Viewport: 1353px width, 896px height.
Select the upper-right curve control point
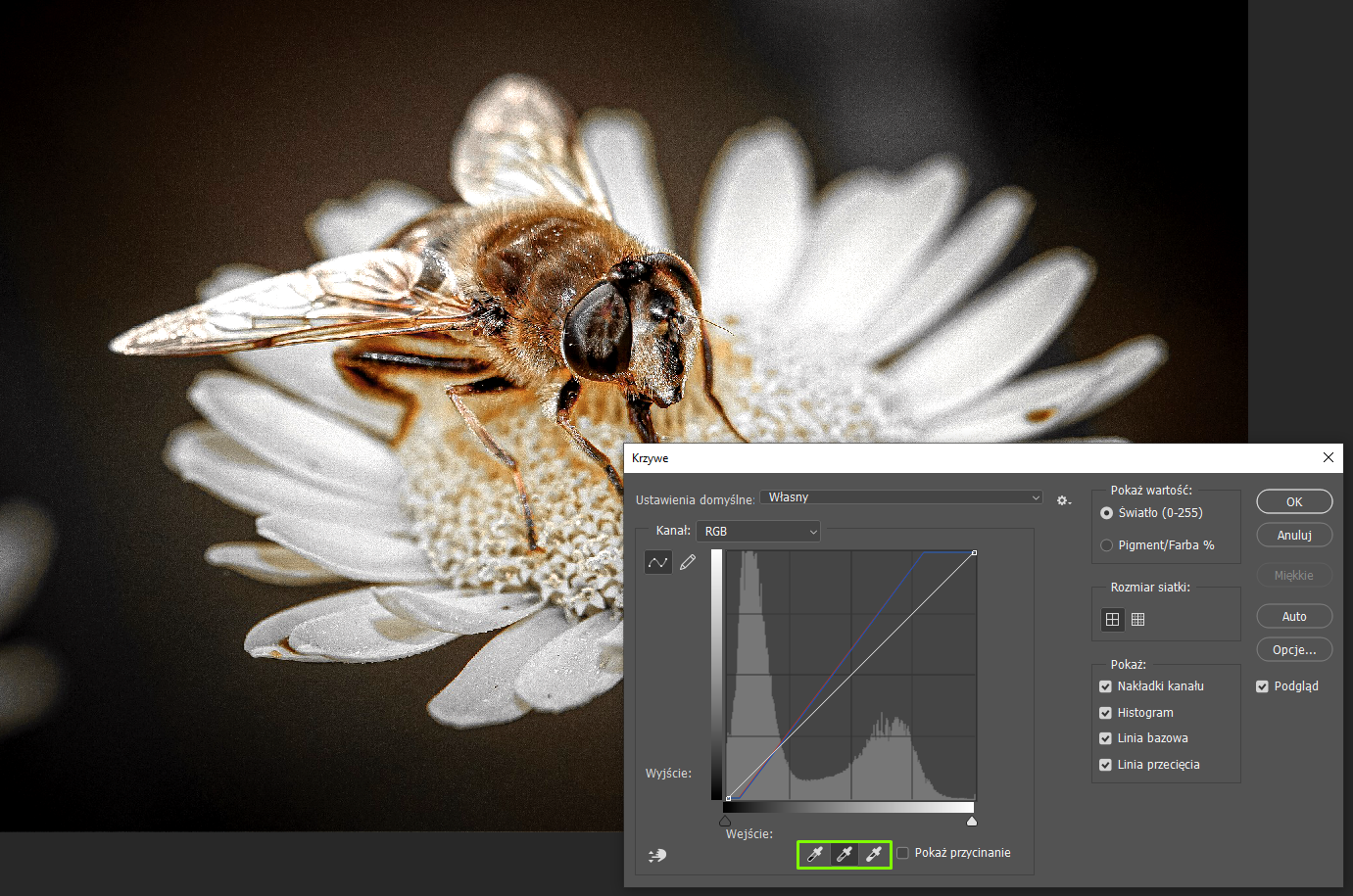(974, 553)
